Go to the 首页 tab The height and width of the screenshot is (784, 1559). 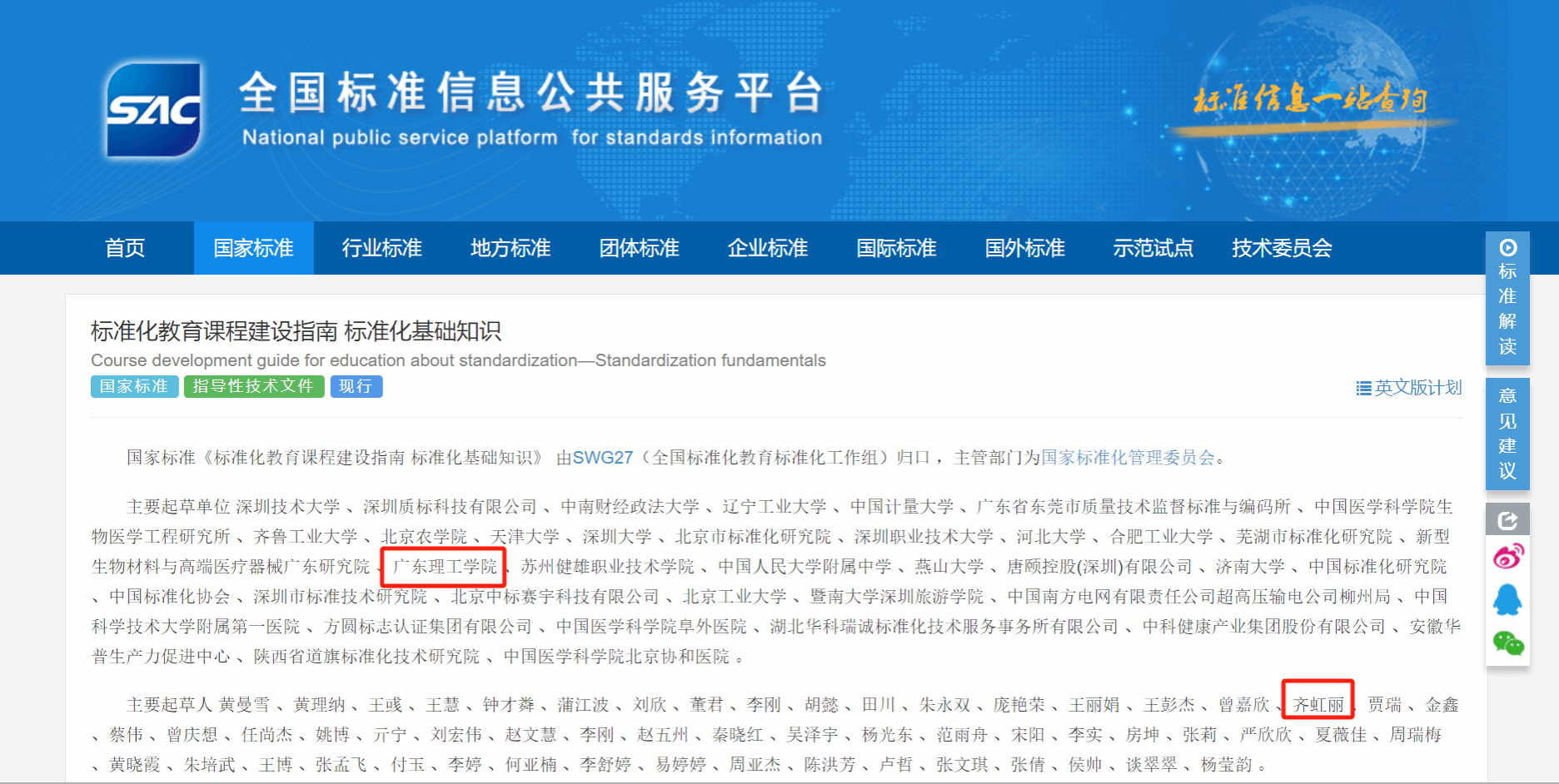(x=125, y=248)
